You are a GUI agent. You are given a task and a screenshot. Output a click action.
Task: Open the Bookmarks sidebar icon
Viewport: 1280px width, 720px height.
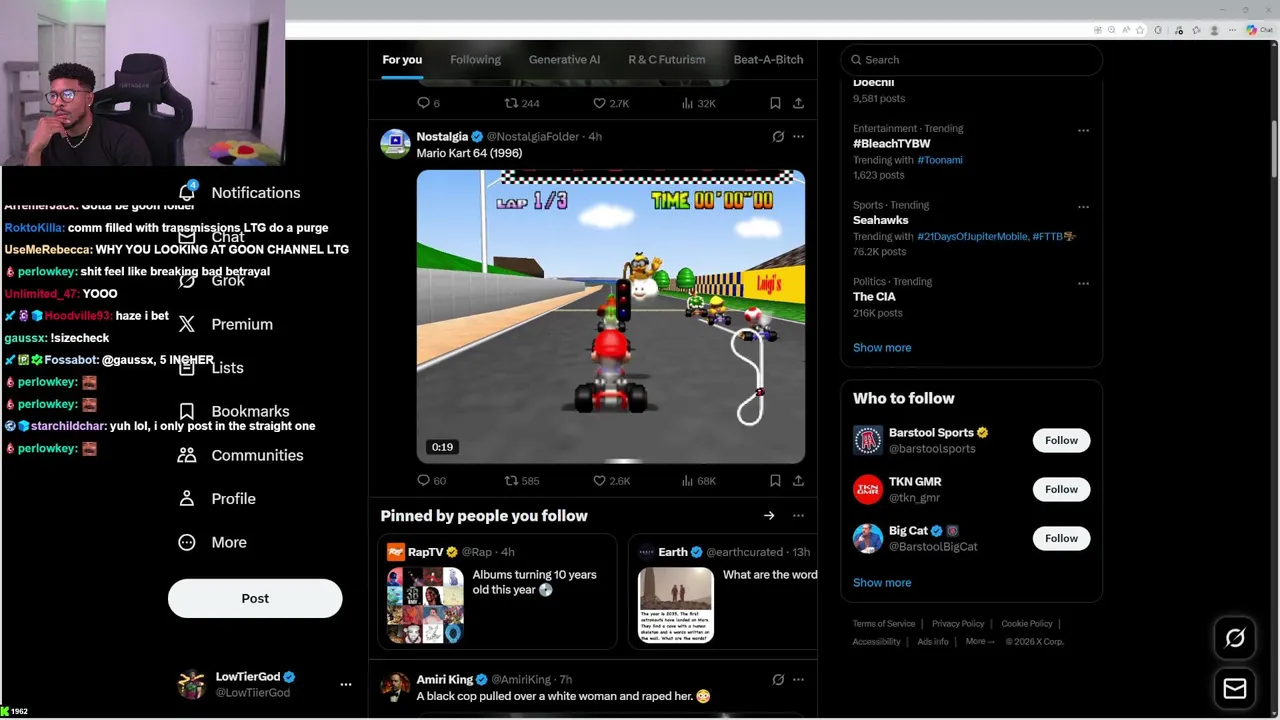click(187, 411)
